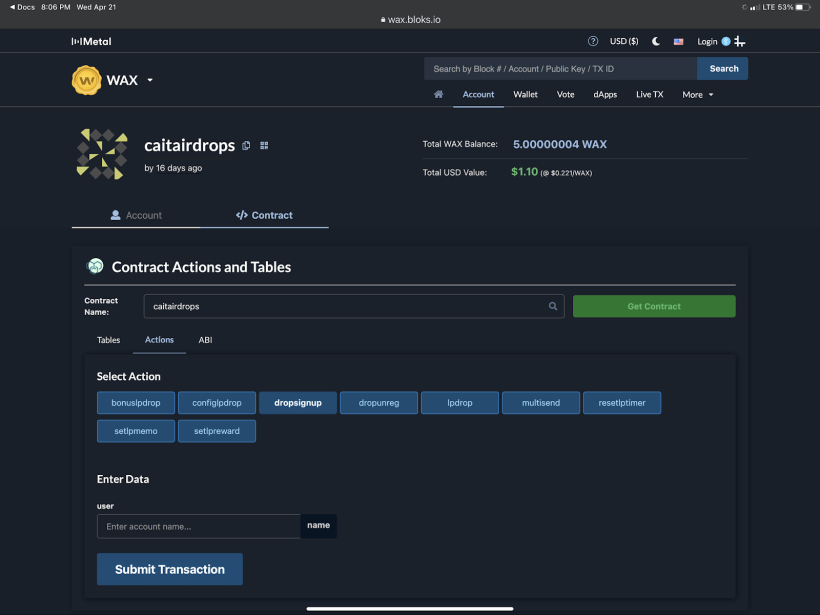The width and height of the screenshot is (820, 615).
Task: Switch to Actions tab
Action: [x=159, y=340]
